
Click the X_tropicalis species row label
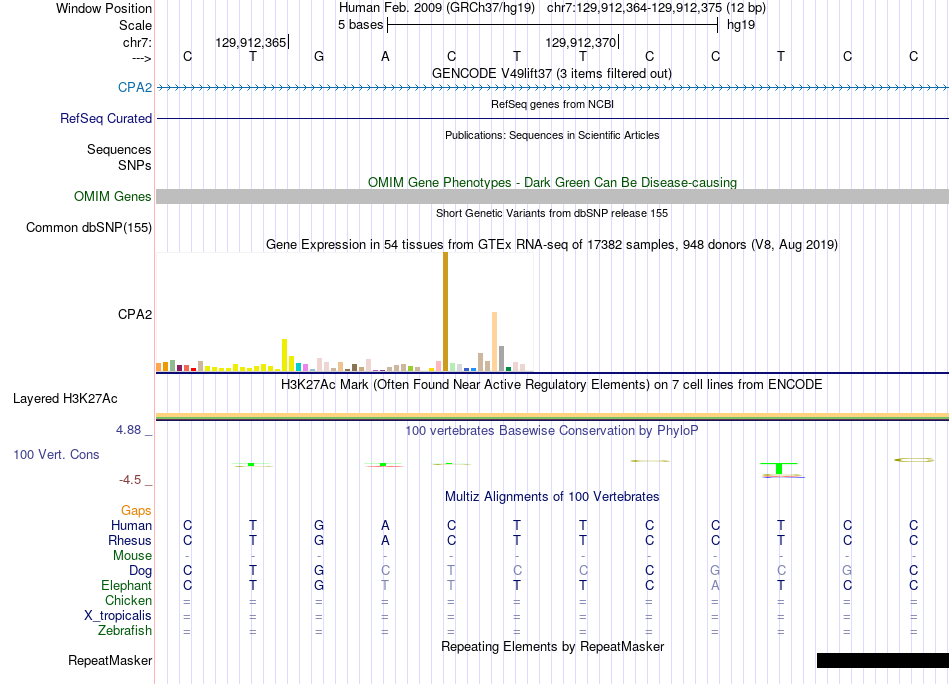118,616
